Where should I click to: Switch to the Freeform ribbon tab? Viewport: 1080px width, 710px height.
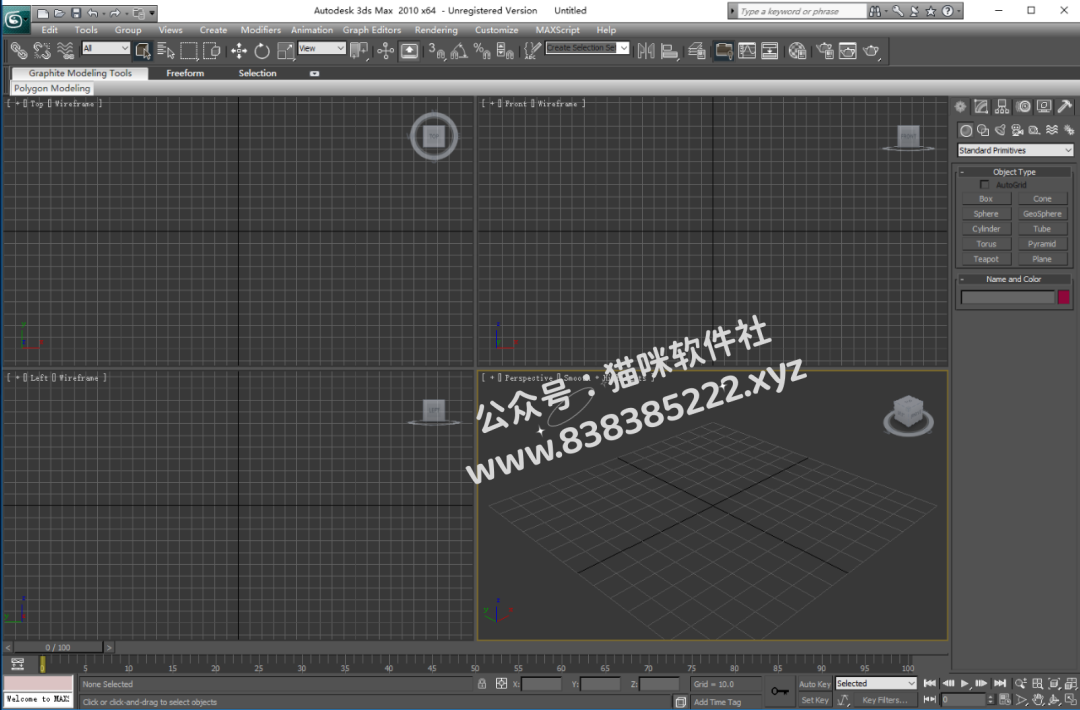pyautogui.click(x=185, y=73)
